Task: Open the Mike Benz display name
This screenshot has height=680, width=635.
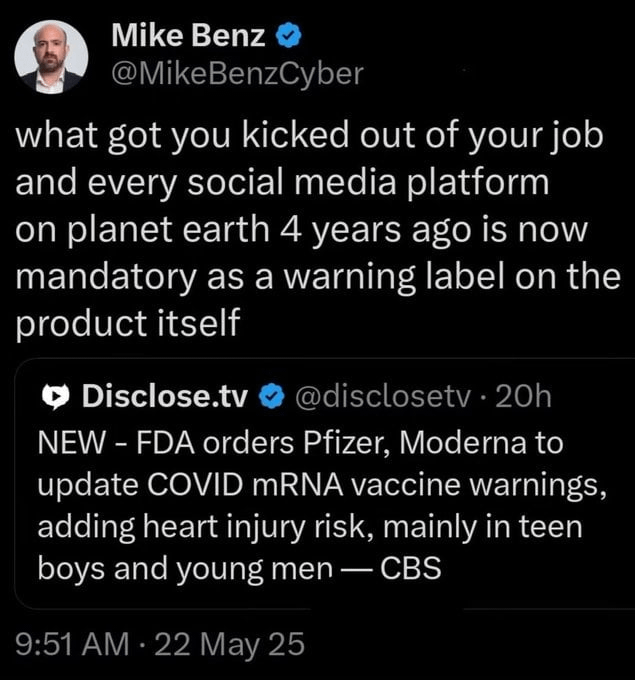Action: pos(188,36)
